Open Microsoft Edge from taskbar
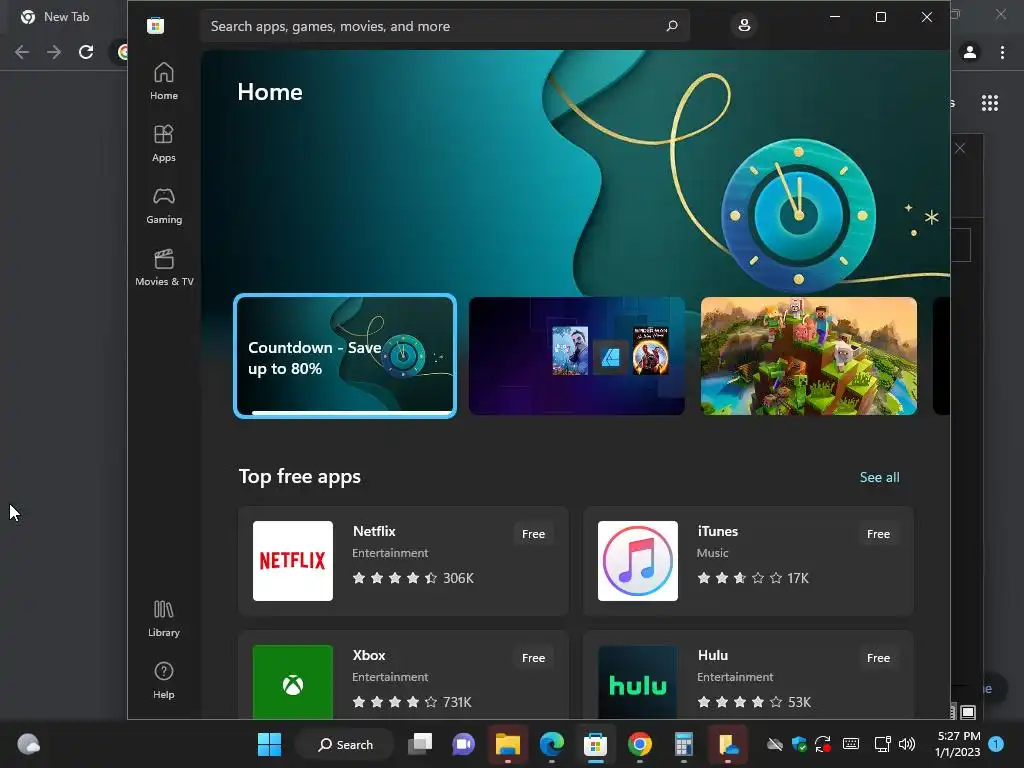The width and height of the screenshot is (1024, 768). (x=552, y=744)
